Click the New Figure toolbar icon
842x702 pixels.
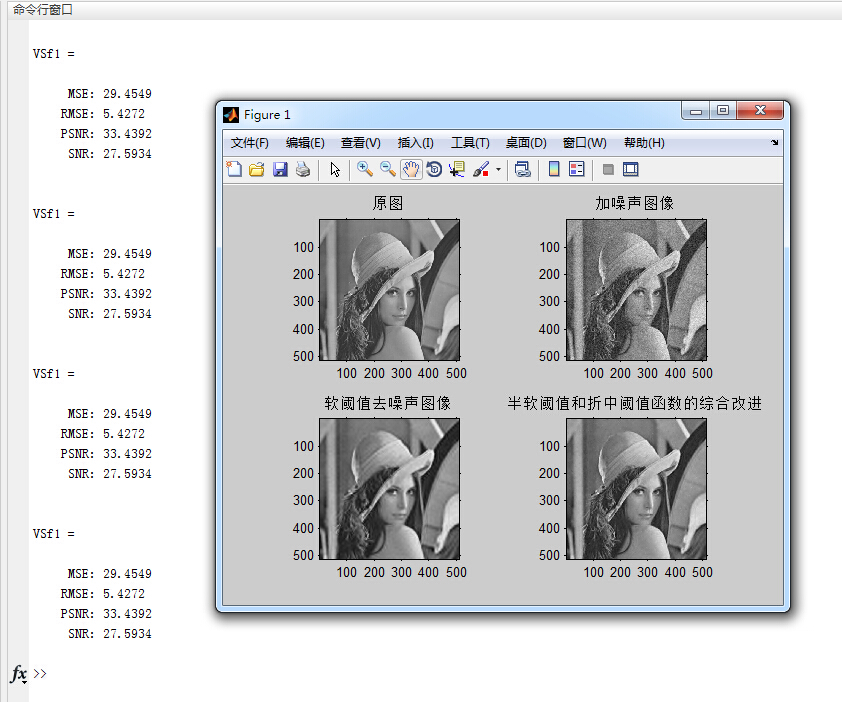click(234, 170)
